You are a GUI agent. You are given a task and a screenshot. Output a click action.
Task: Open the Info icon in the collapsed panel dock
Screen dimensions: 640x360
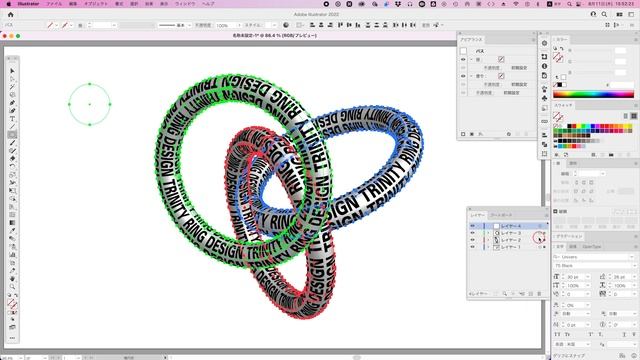(544, 66)
